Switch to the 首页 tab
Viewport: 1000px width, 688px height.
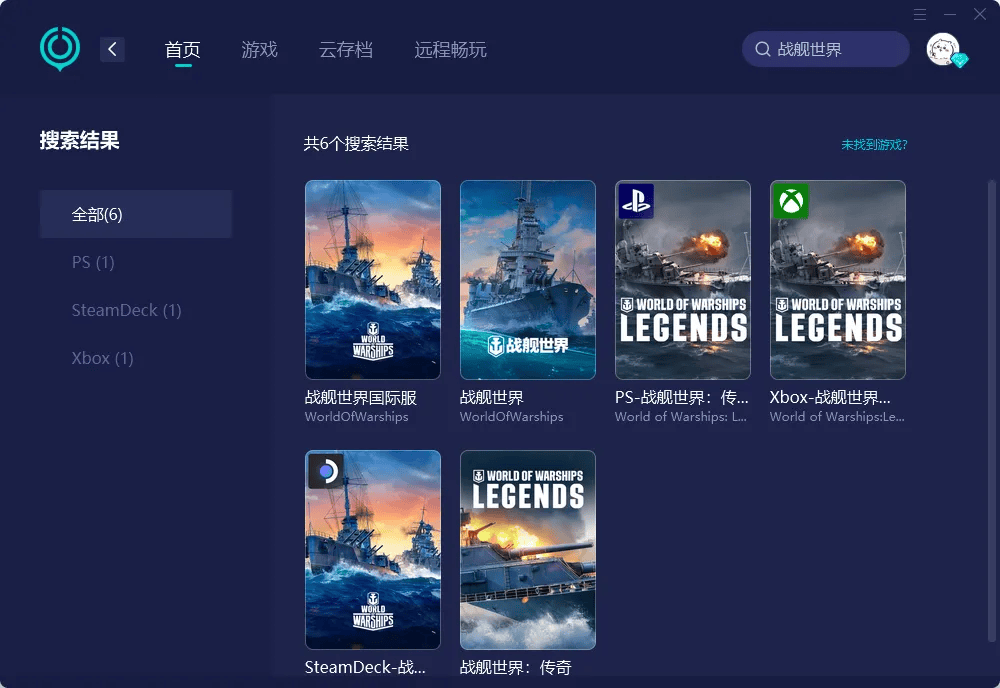point(183,49)
